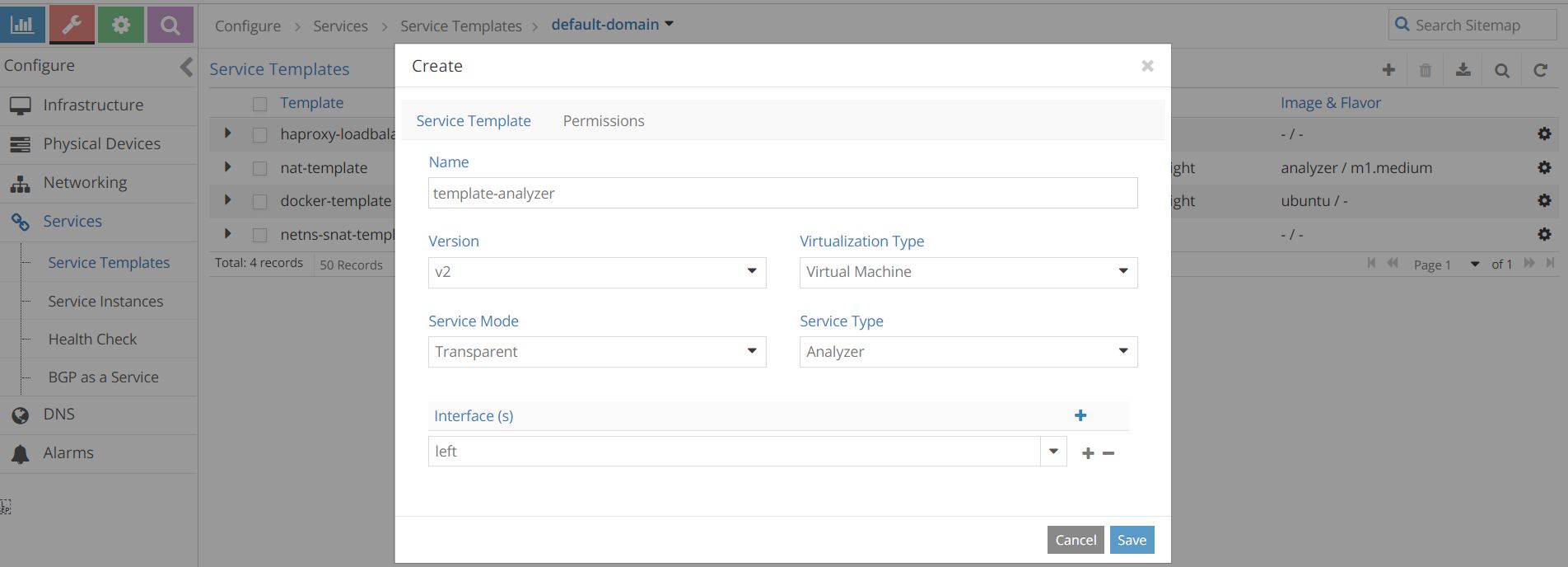Open the Monitor chart icon tab
Image resolution: width=1568 pixels, height=567 pixels.
coord(22,24)
